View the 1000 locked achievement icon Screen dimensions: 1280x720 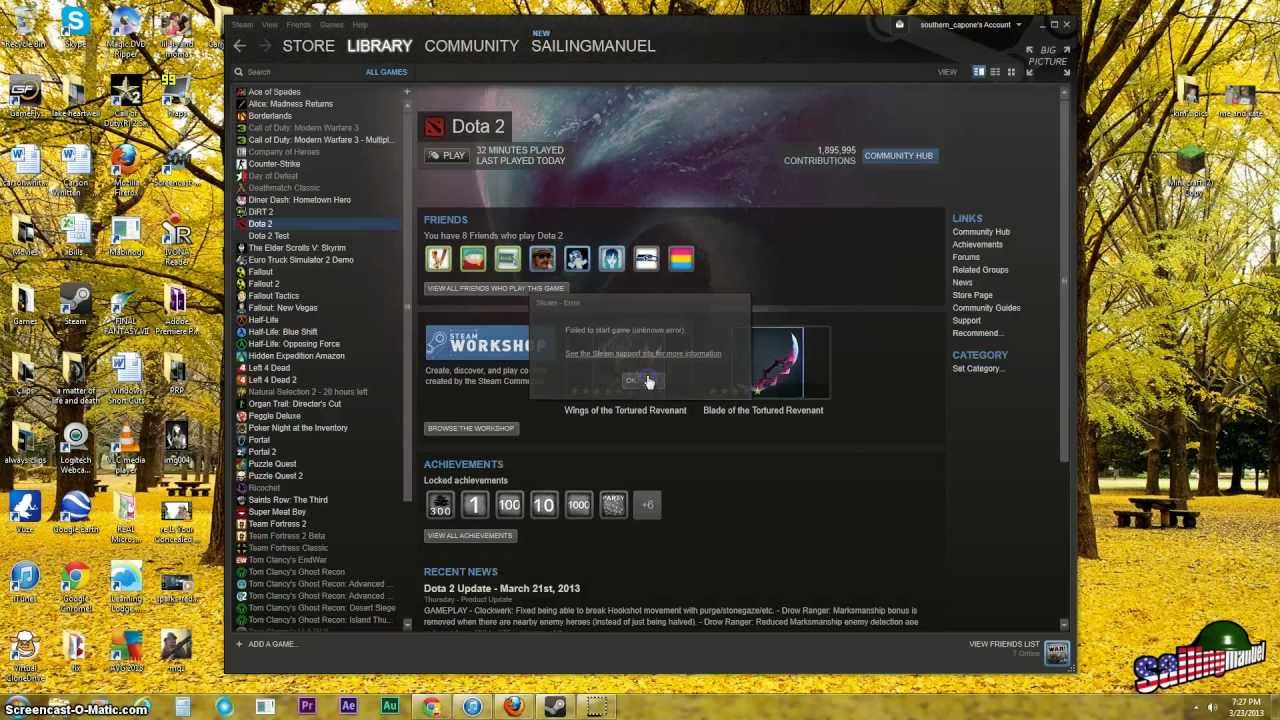(x=578, y=505)
